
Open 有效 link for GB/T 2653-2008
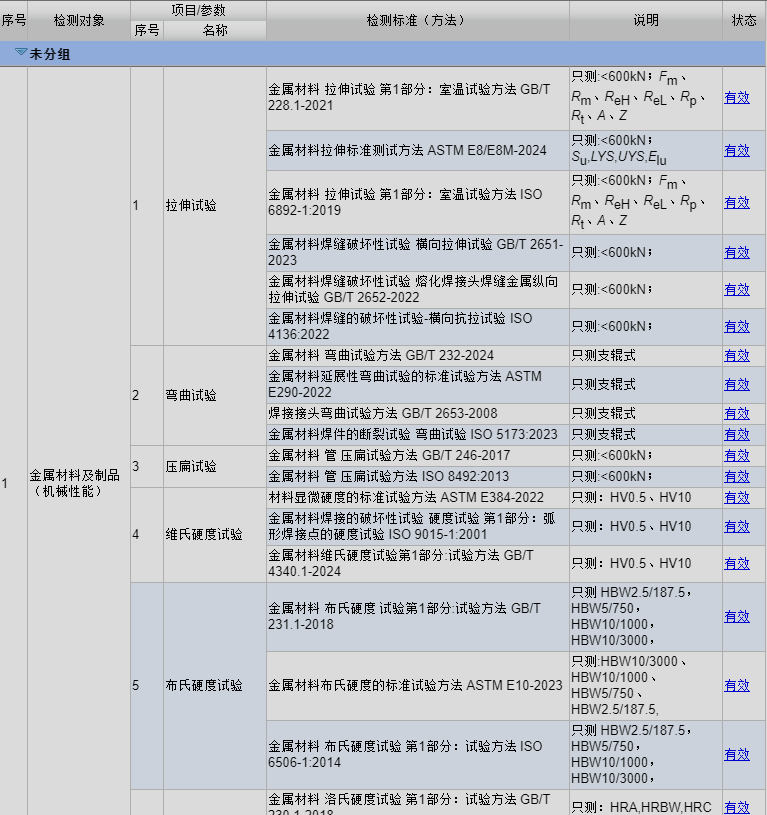(737, 414)
